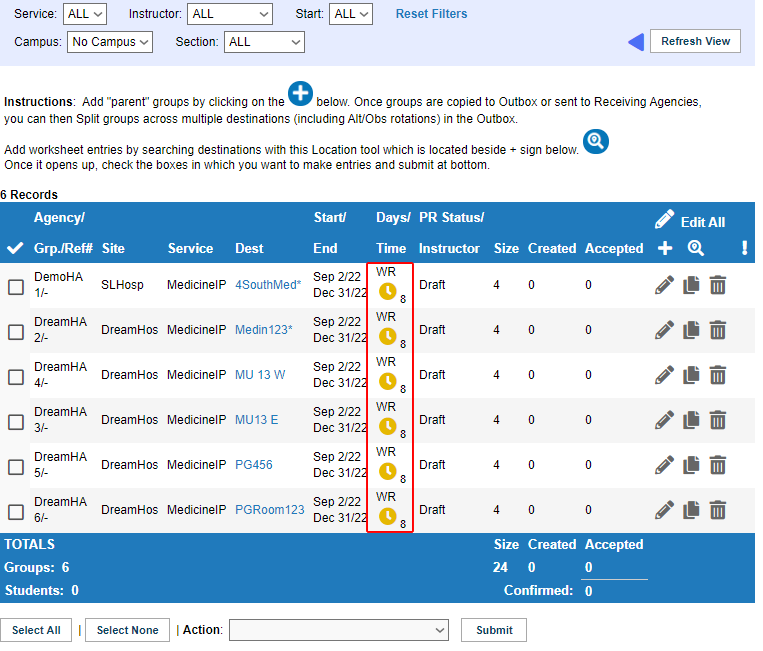
Task: Open the Start filter dropdown
Action: (351, 14)
